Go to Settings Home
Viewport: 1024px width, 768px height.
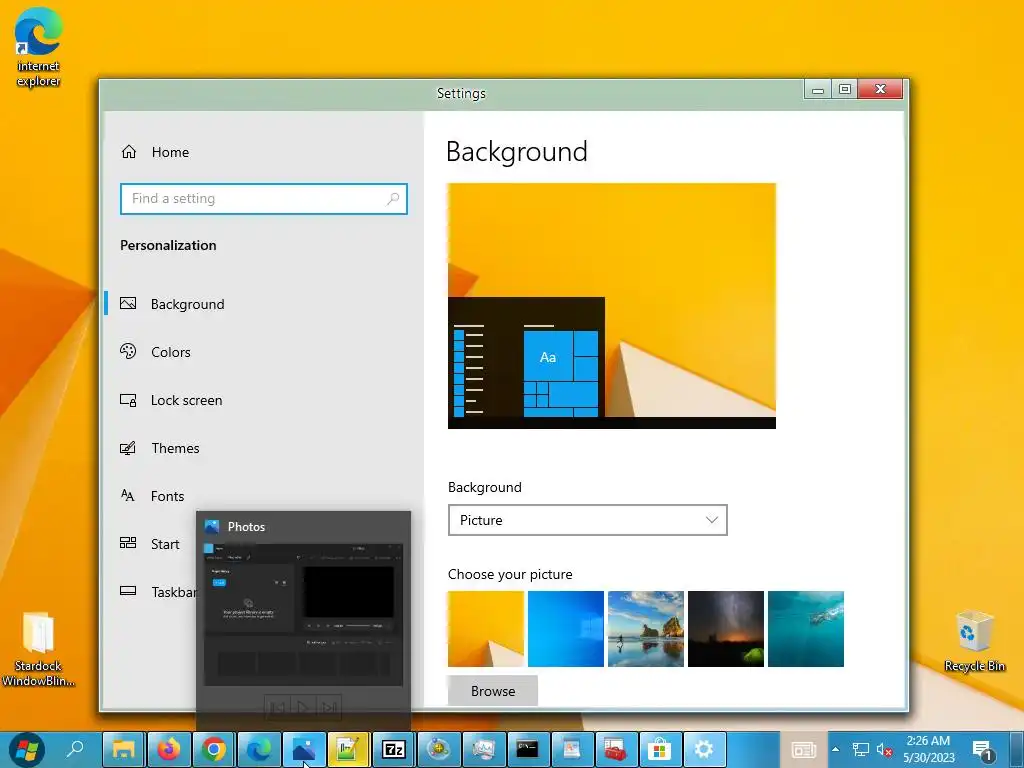click(x=155, y=152)
